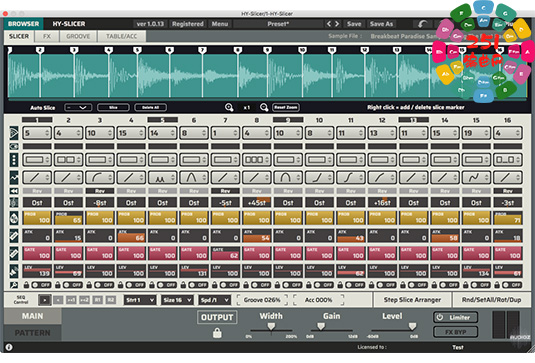Click the level row icon
The image size is (535, 363).
[14, 271]
